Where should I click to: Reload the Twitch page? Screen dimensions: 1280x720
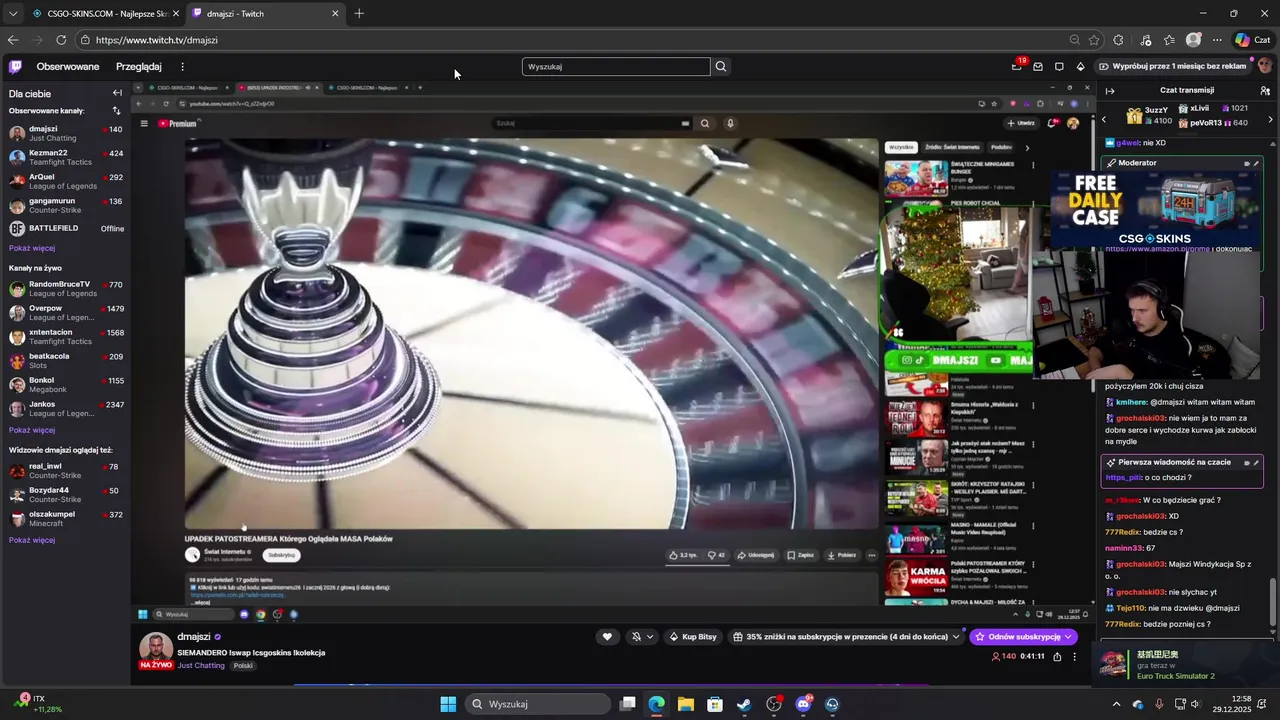(x=61, y=40)
